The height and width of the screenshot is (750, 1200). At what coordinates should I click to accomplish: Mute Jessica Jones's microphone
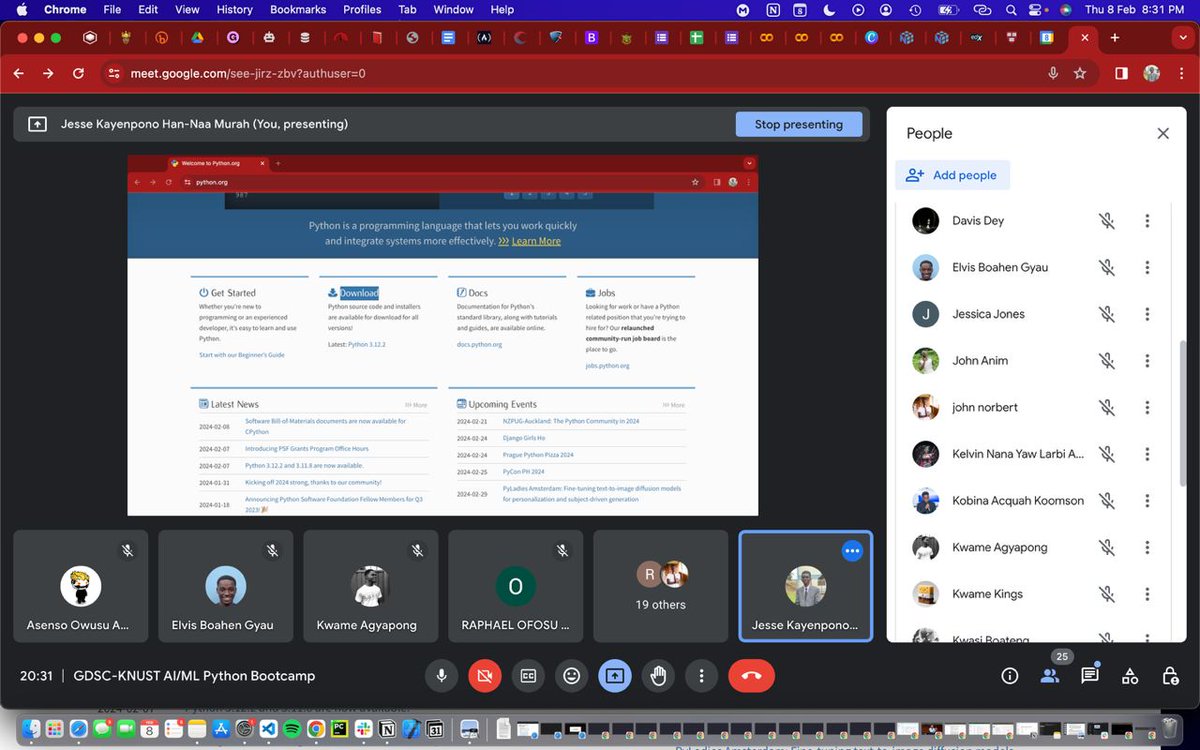click(1107, 314)
